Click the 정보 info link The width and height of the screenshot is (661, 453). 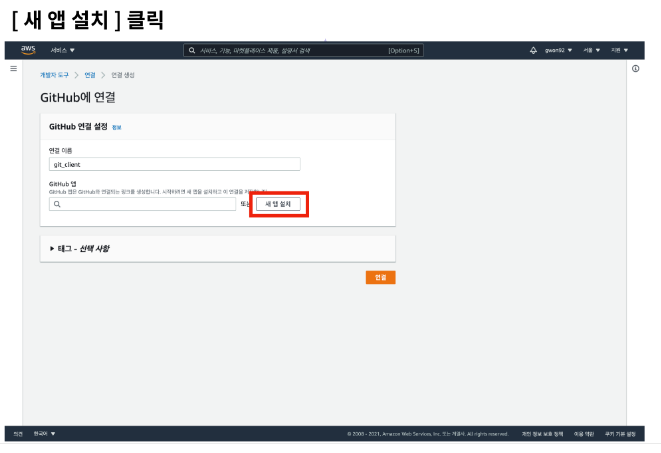coord(117,127)
